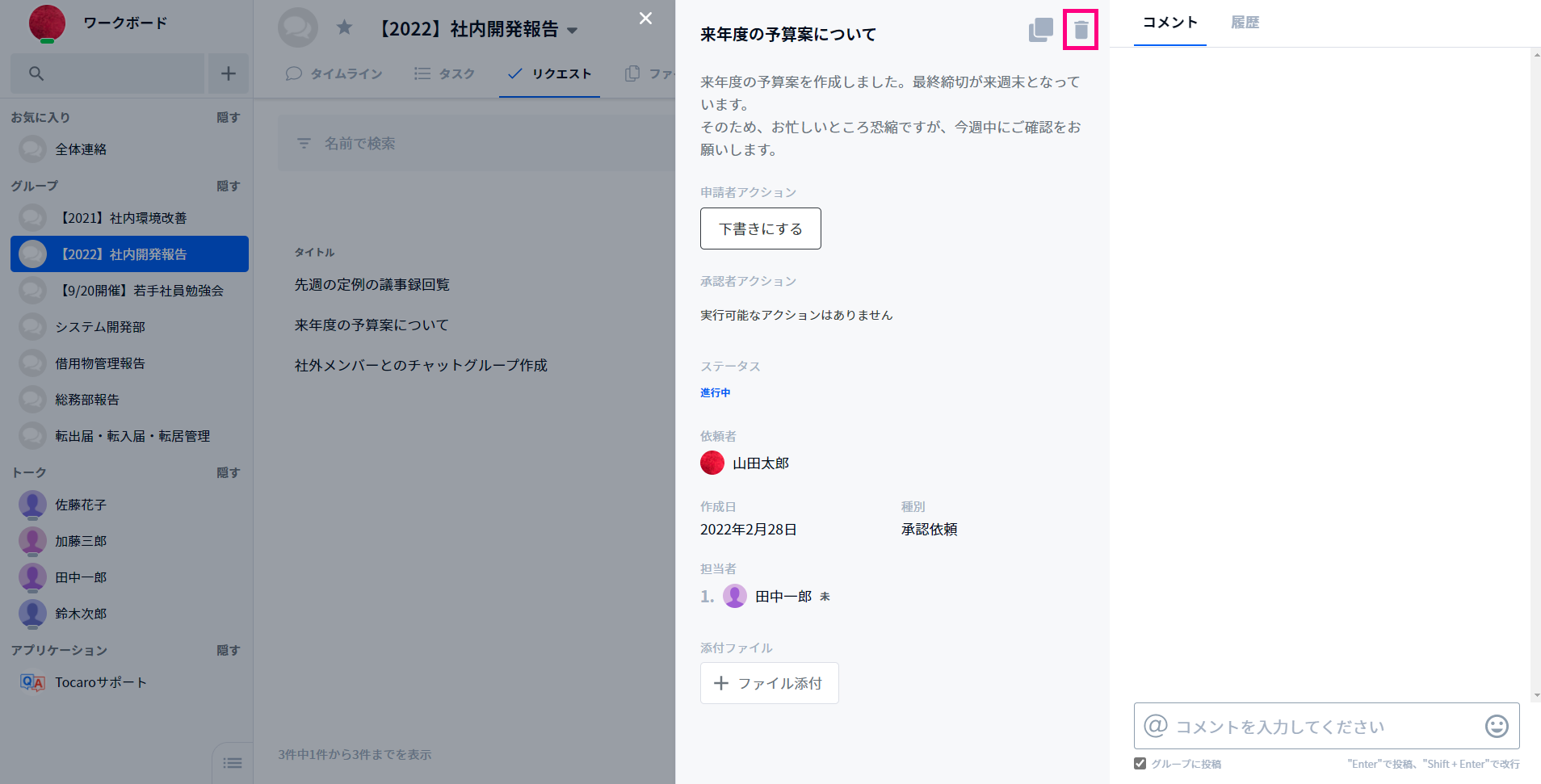Open the sidebar search magnifier
The height and width of the screenshot is (784, 1541).
tap(36, 73)
